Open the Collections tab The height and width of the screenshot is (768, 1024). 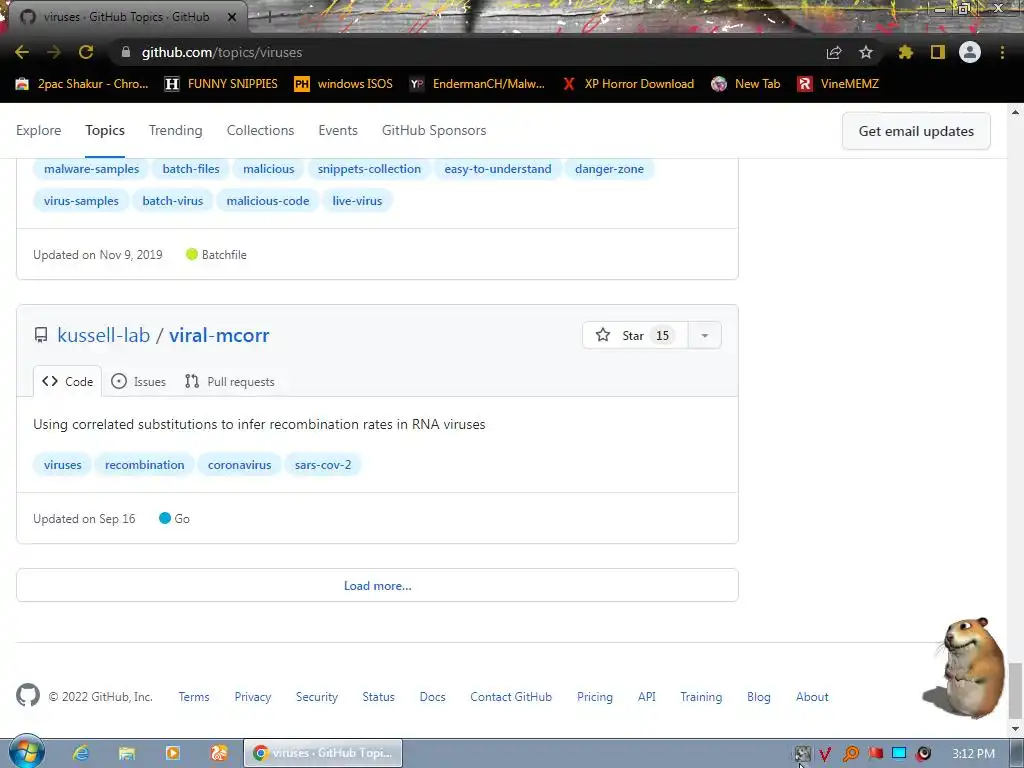[x=261, y=130]
